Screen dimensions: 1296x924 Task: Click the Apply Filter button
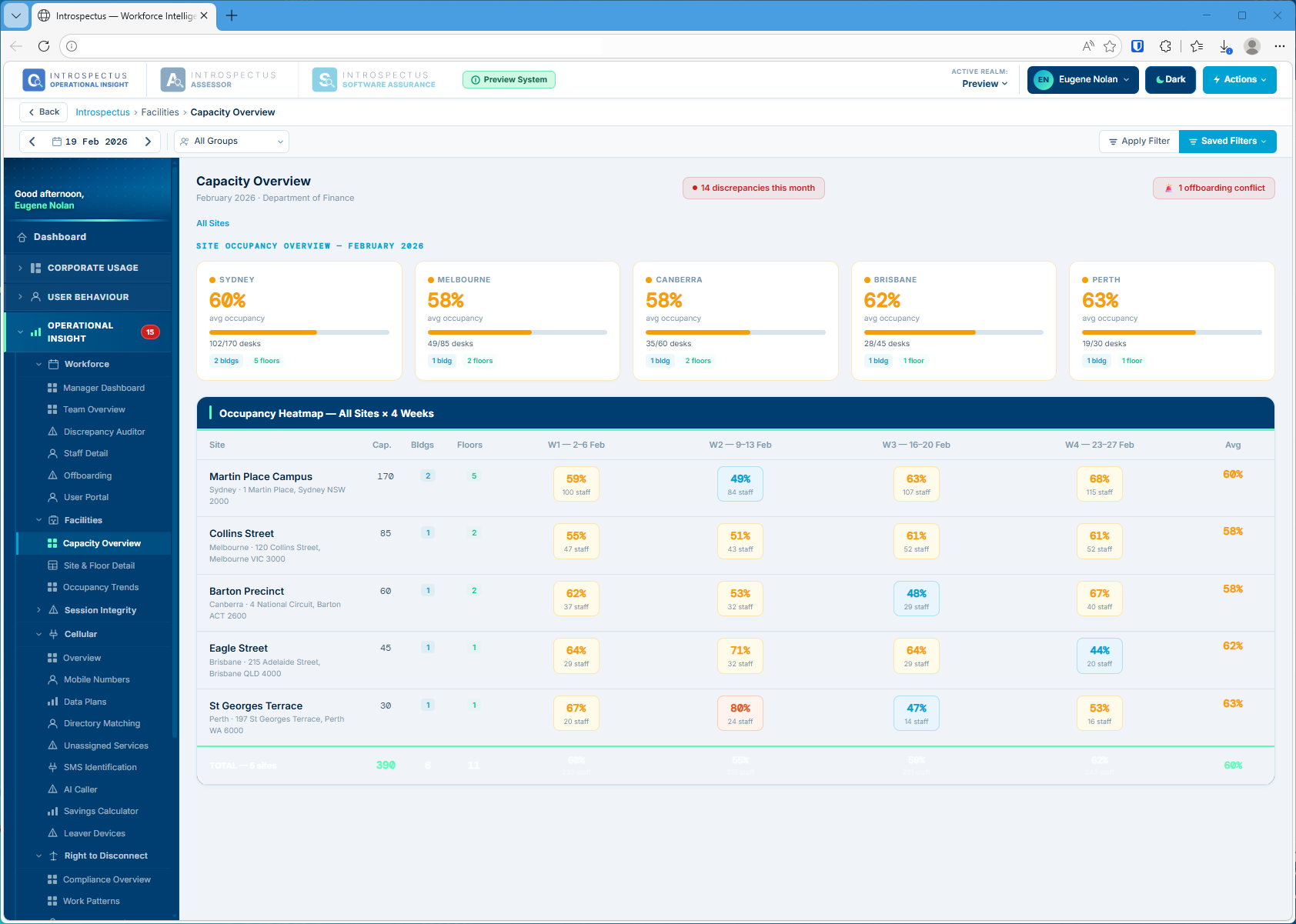(x=1138, y=141)
